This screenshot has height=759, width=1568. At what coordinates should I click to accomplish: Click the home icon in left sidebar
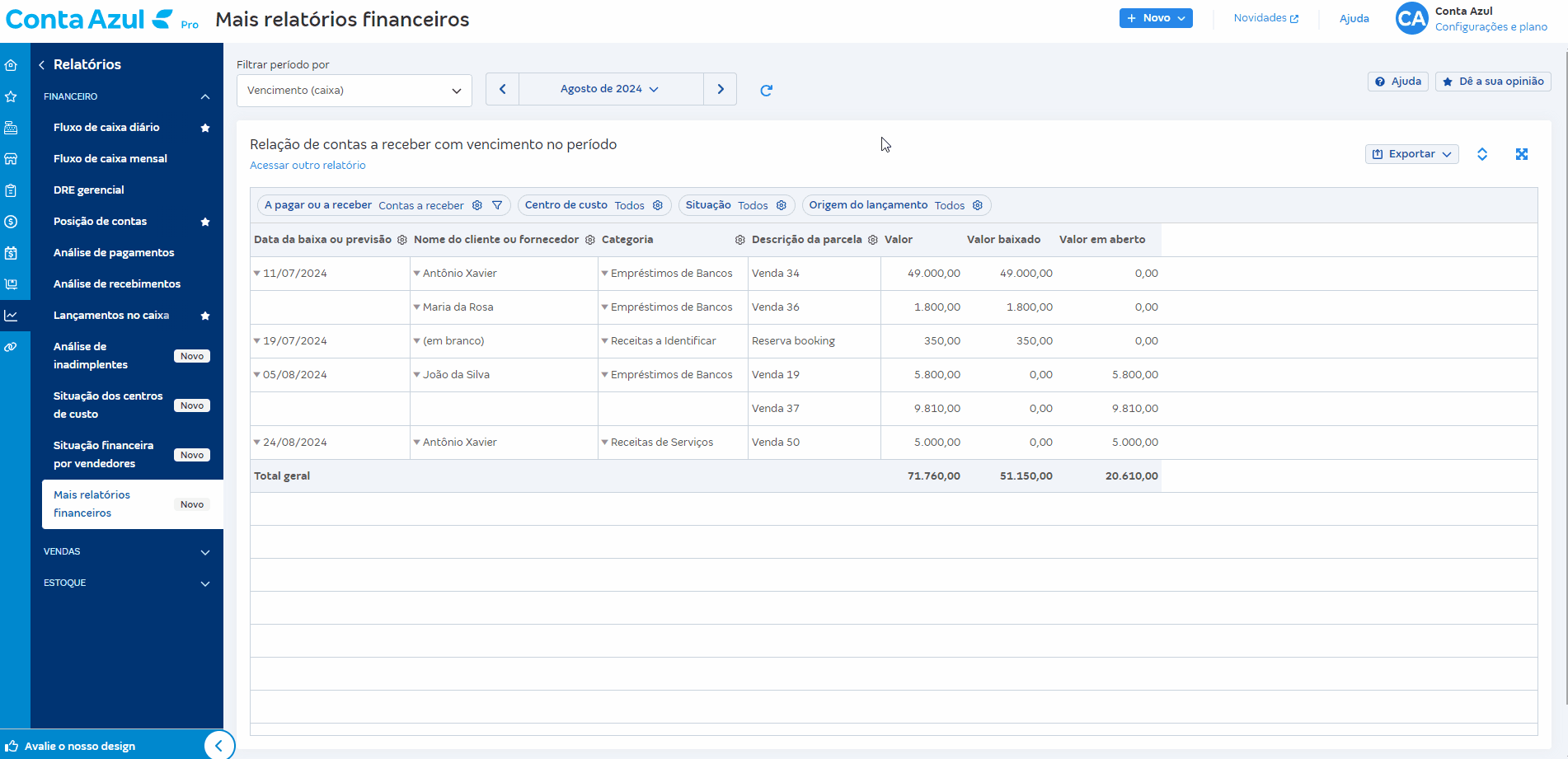pos(12,65)
